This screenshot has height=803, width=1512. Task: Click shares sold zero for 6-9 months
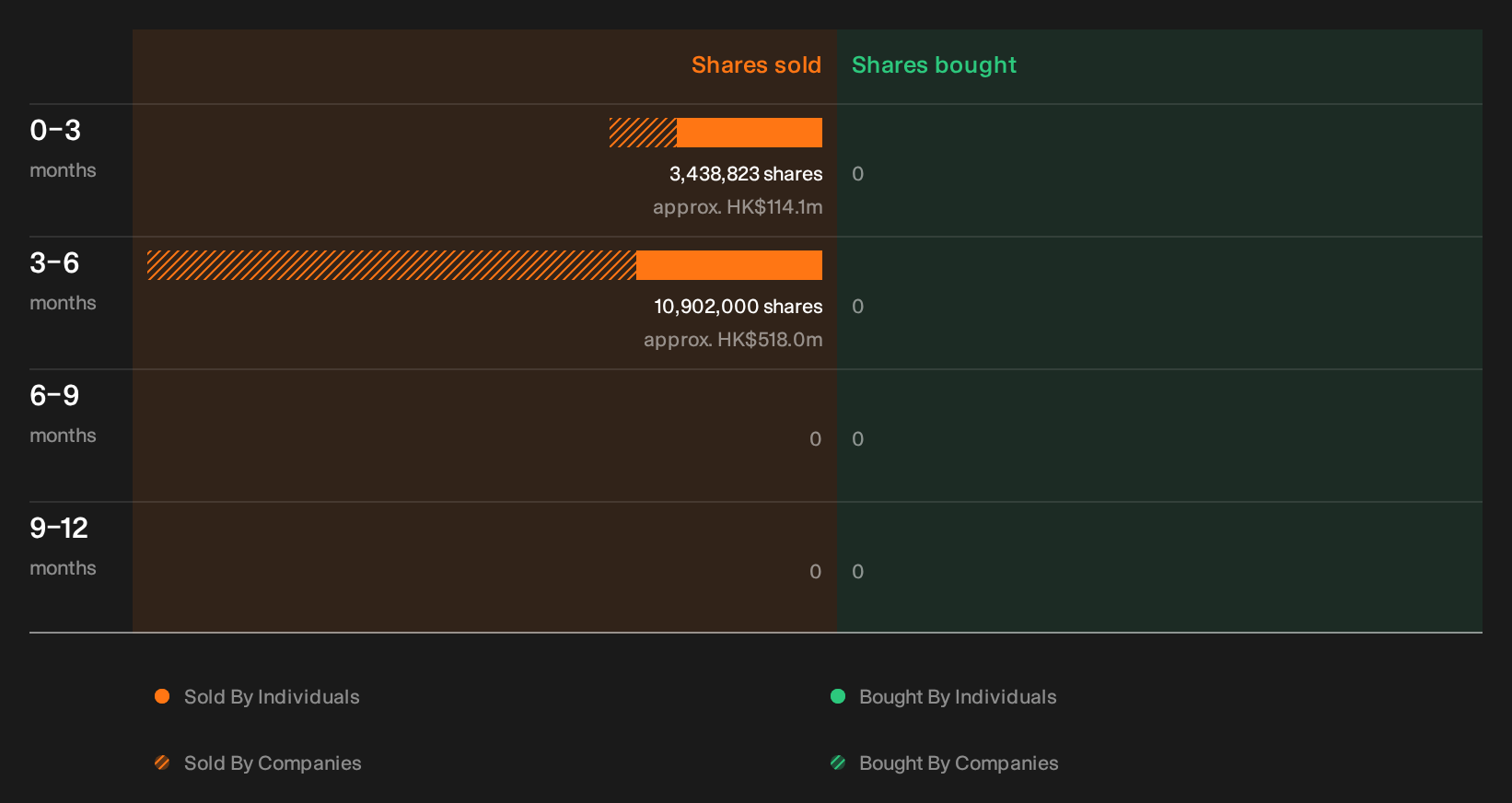click(x=815, y=439)
